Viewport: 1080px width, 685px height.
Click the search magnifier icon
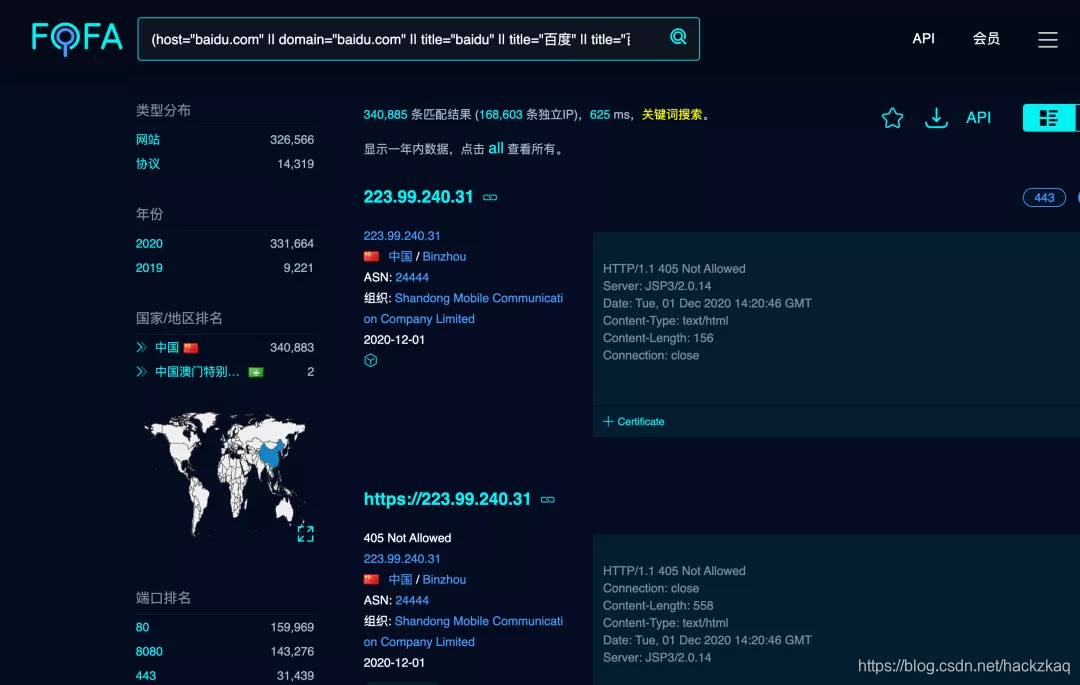678,37
